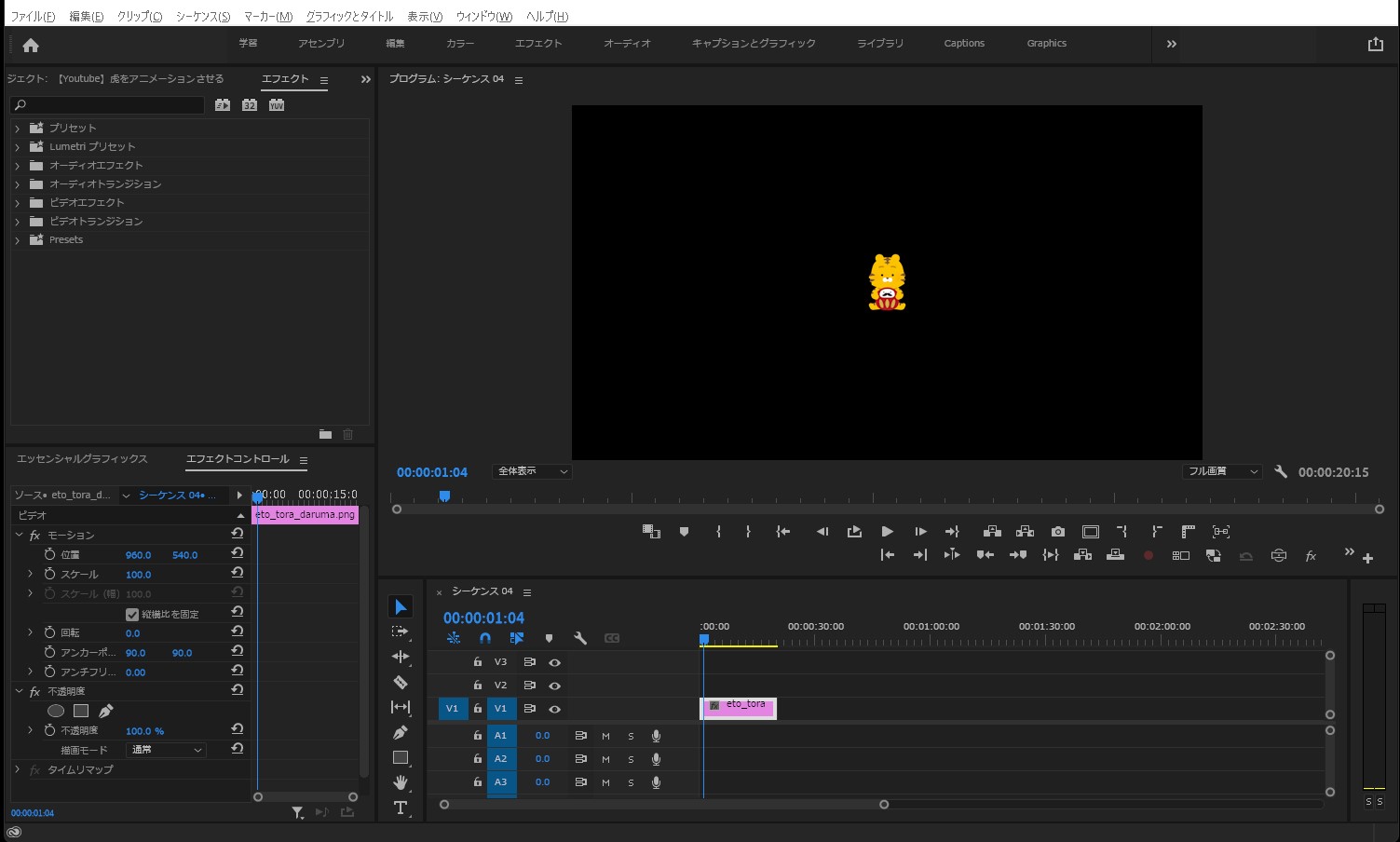Select the Razor tool

click(401, 681)
